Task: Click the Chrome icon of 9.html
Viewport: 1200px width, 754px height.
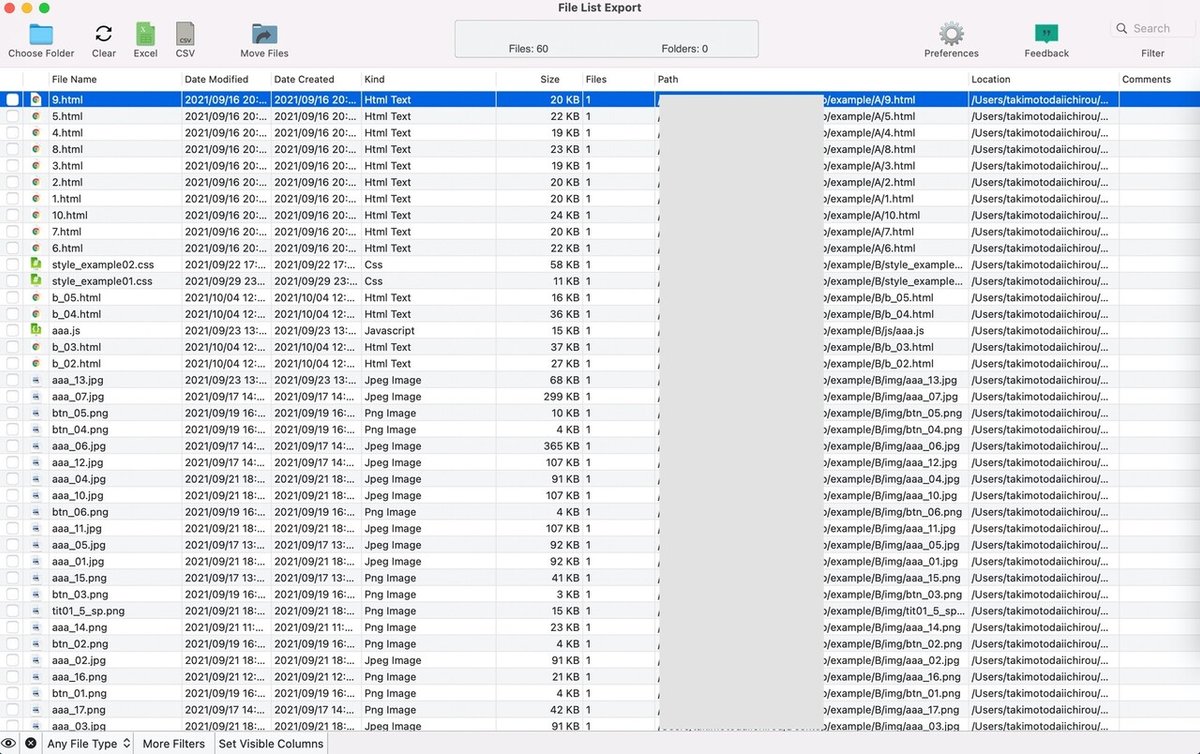Action: 36,99
